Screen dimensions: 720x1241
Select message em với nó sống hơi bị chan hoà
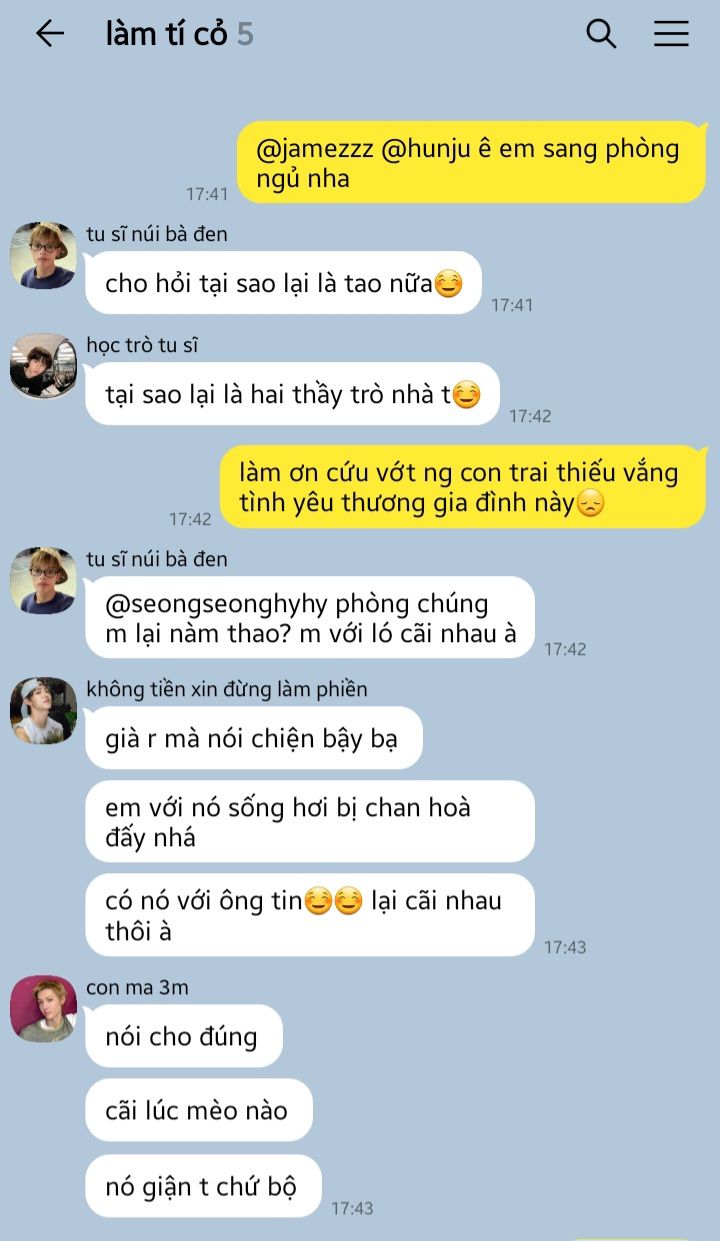[x=310, y=822]
